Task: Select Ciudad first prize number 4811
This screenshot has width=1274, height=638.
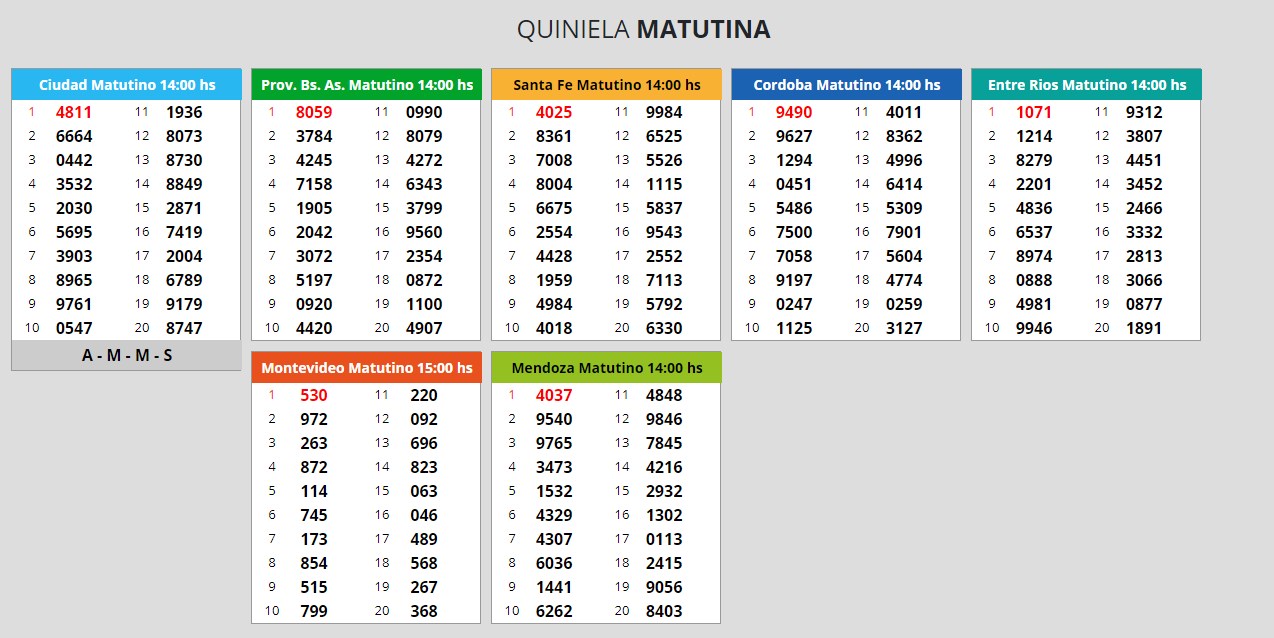Action: pyautogui.click(x=74, y=112)
